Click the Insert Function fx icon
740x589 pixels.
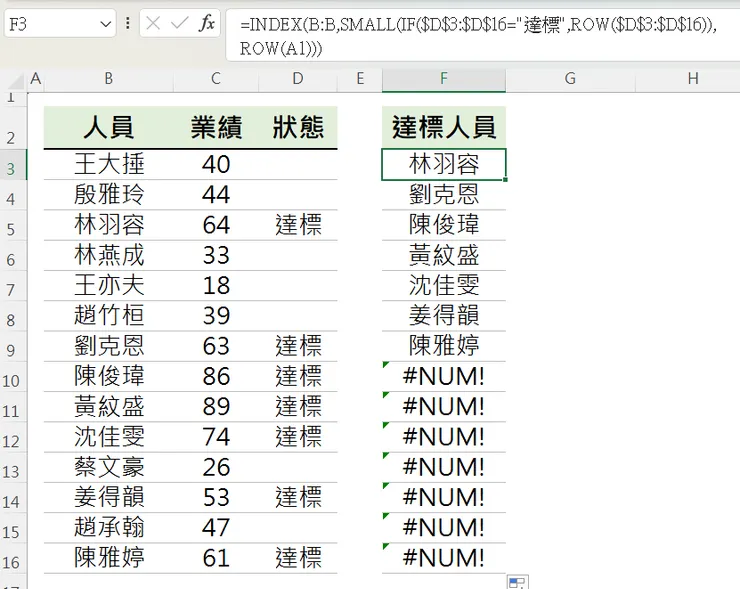pos(207,23)
